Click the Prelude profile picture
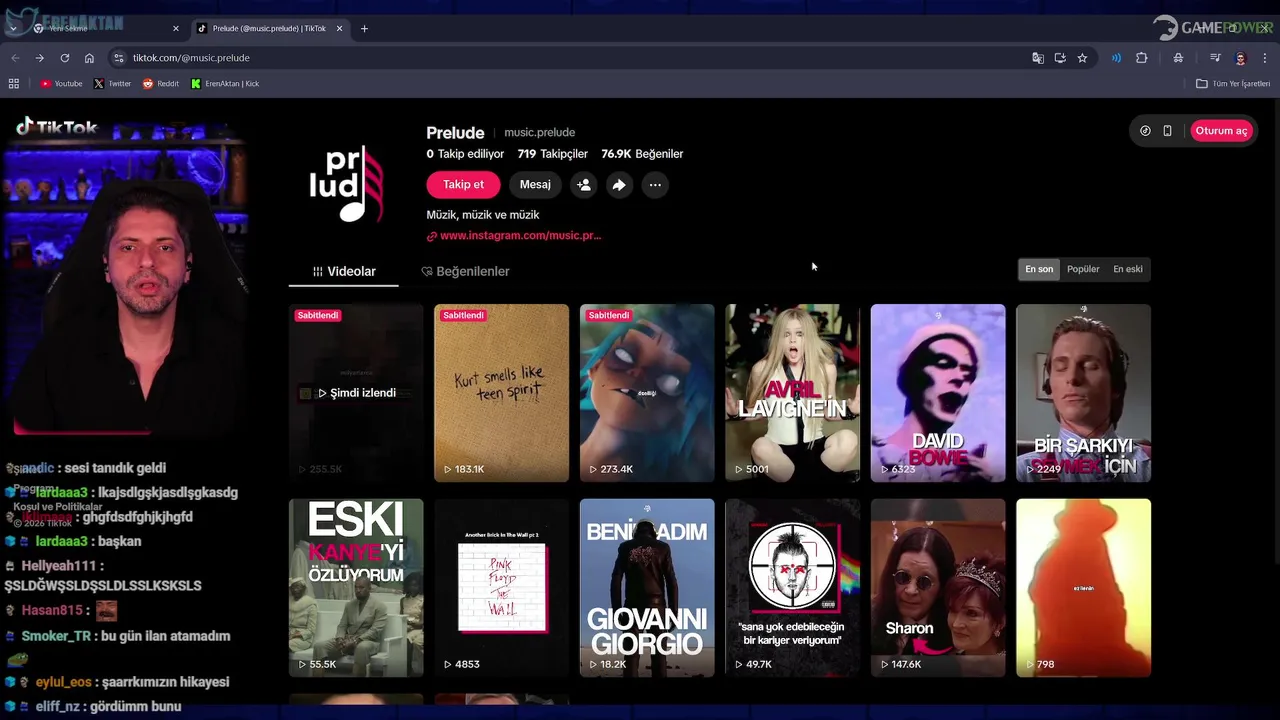This screenshot has height=720, width=1280. (346, 185)
